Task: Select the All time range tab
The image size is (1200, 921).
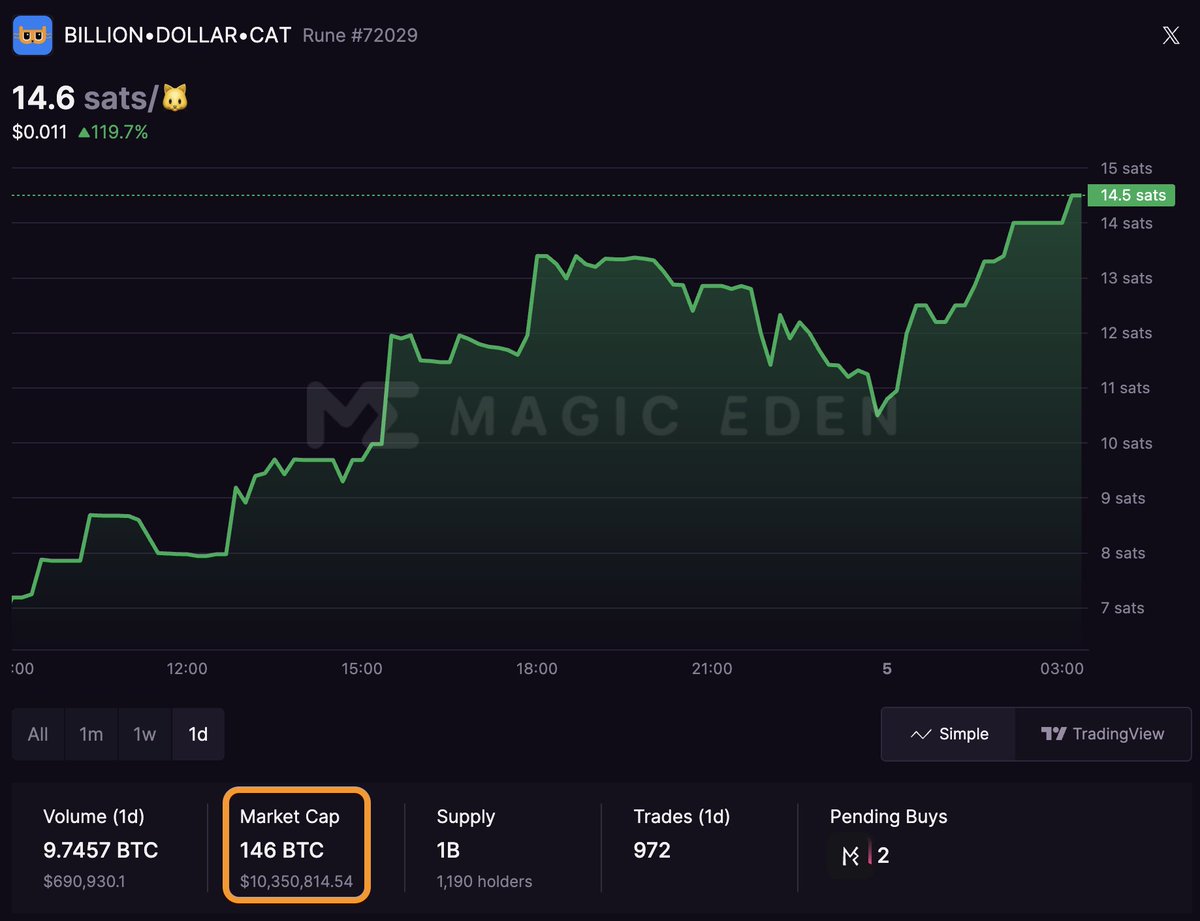Action: click(x=38, y=734)
